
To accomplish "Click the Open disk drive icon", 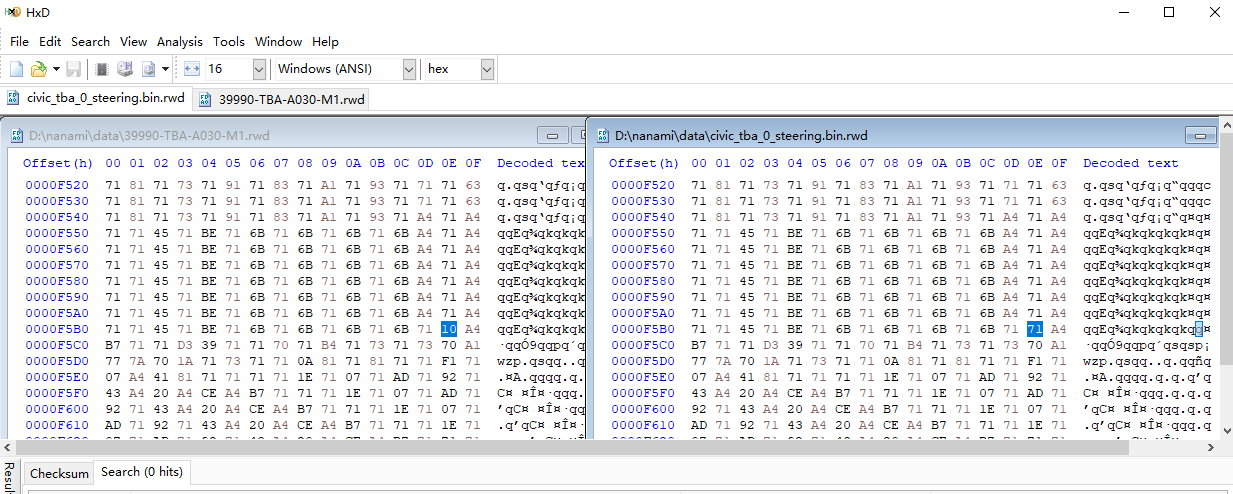I will [x=125, y=69].
